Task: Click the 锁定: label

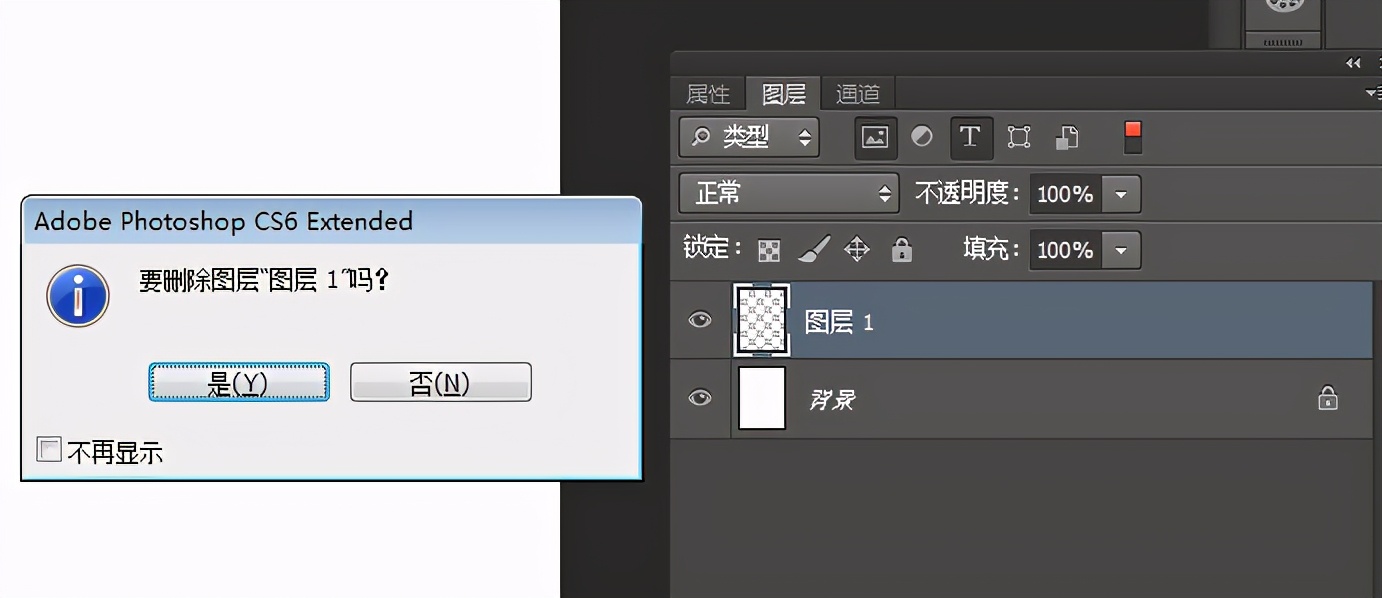Action: pos(713,248)
